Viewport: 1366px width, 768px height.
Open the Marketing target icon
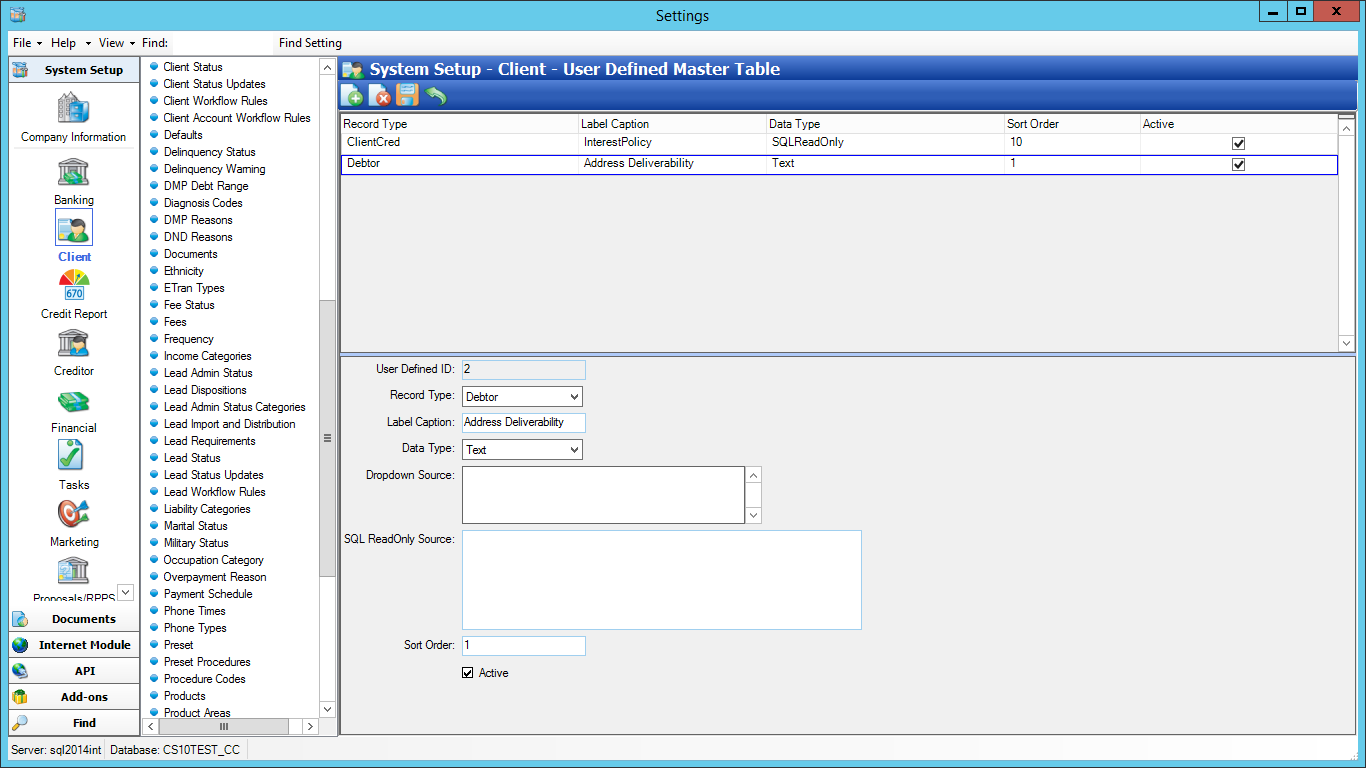point(74,513)
